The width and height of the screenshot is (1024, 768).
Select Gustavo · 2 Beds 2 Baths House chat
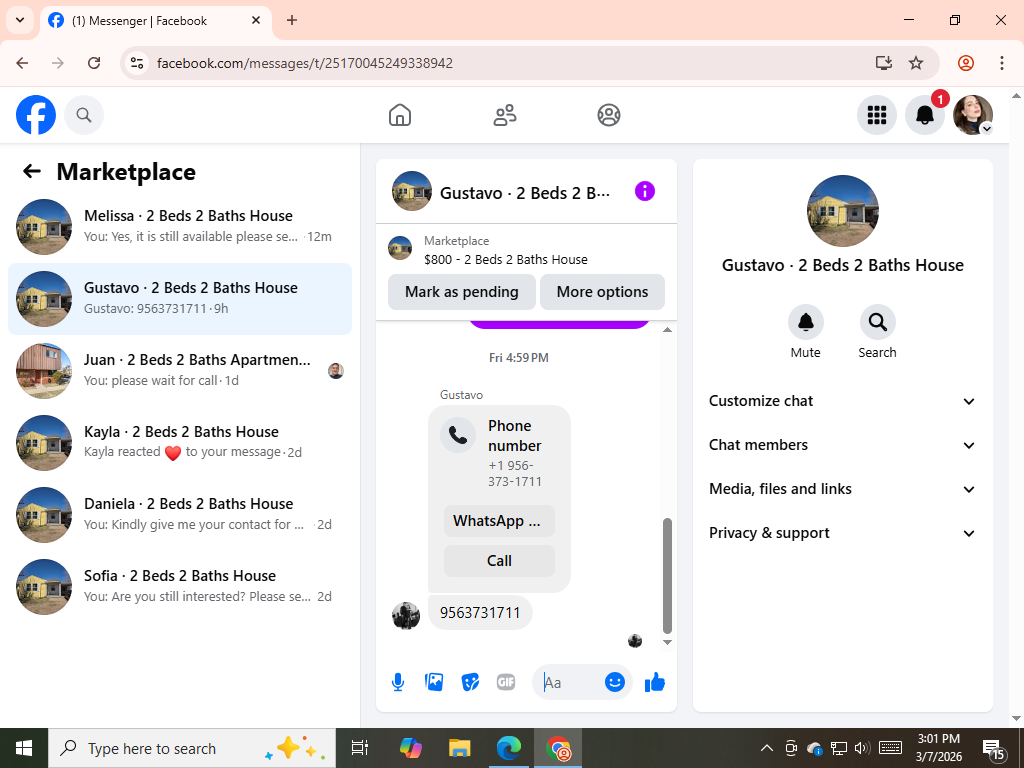pos(180,299)
